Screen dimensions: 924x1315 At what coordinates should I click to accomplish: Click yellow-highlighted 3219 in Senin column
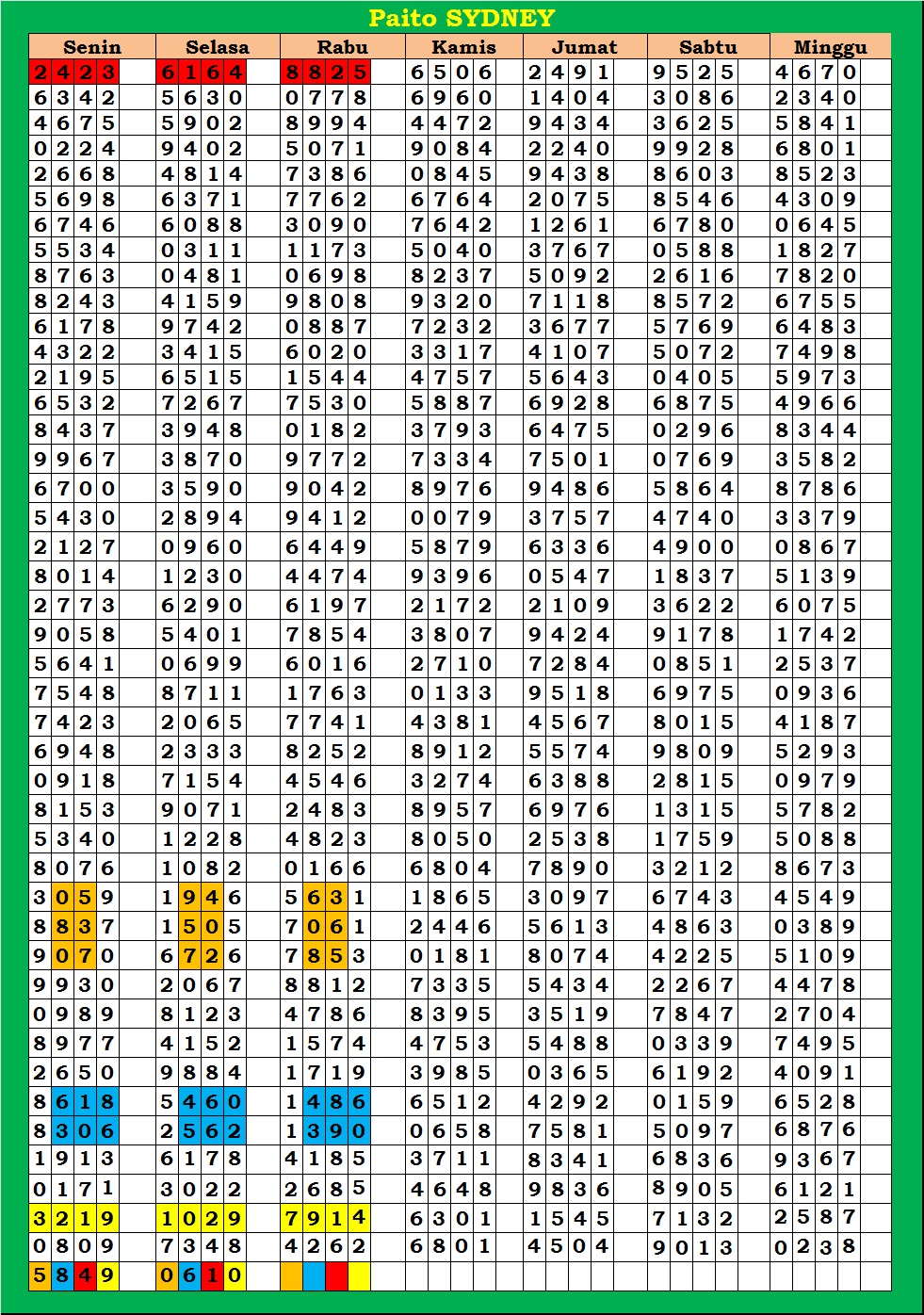pyautogui.click(x=74, y=1219)
